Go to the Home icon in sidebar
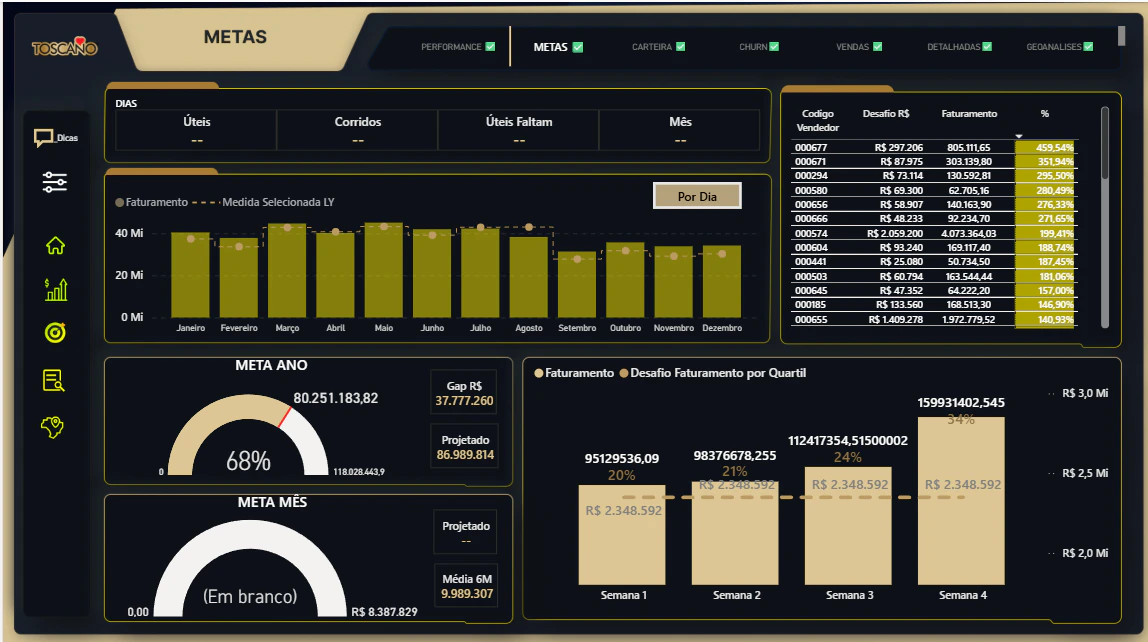Image resolution: width=1148 pixels, height=642 pixels. tap(55, 245)
